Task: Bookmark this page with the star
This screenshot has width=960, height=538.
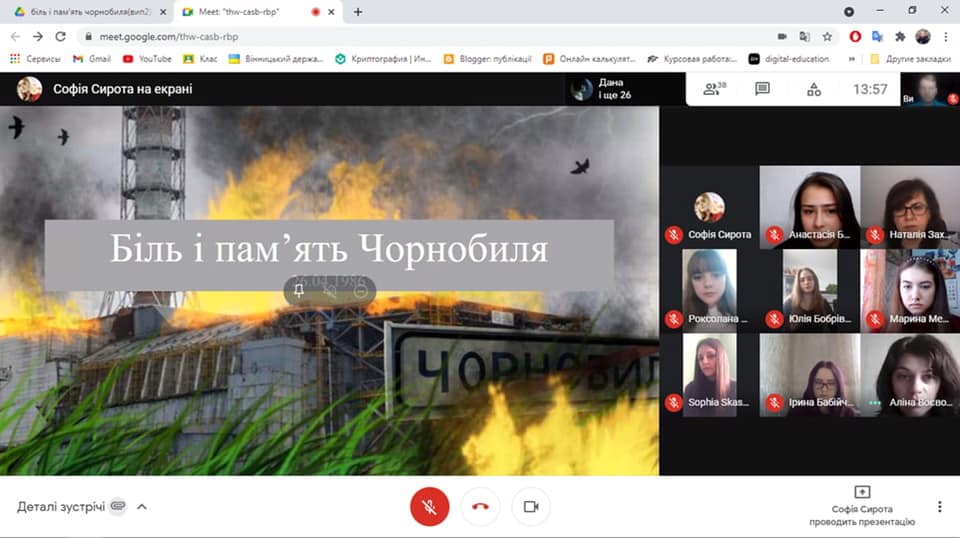Action: (x=827, y=37)
